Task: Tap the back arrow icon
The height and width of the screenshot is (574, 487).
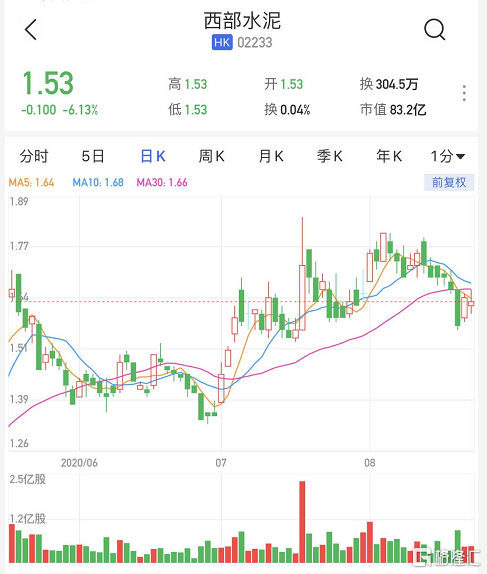Action: click(x=31, y=29)
